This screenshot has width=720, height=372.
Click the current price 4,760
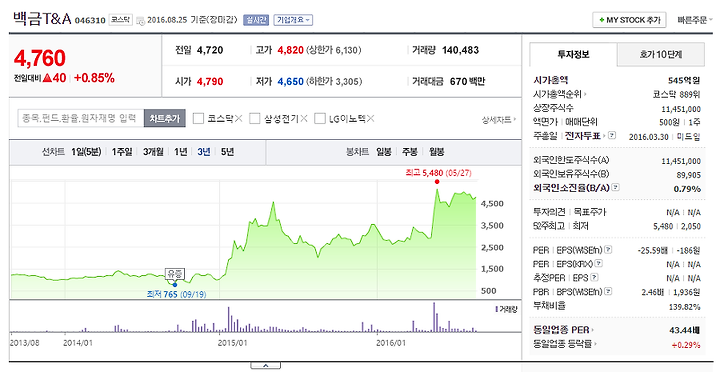pos(40,58)
